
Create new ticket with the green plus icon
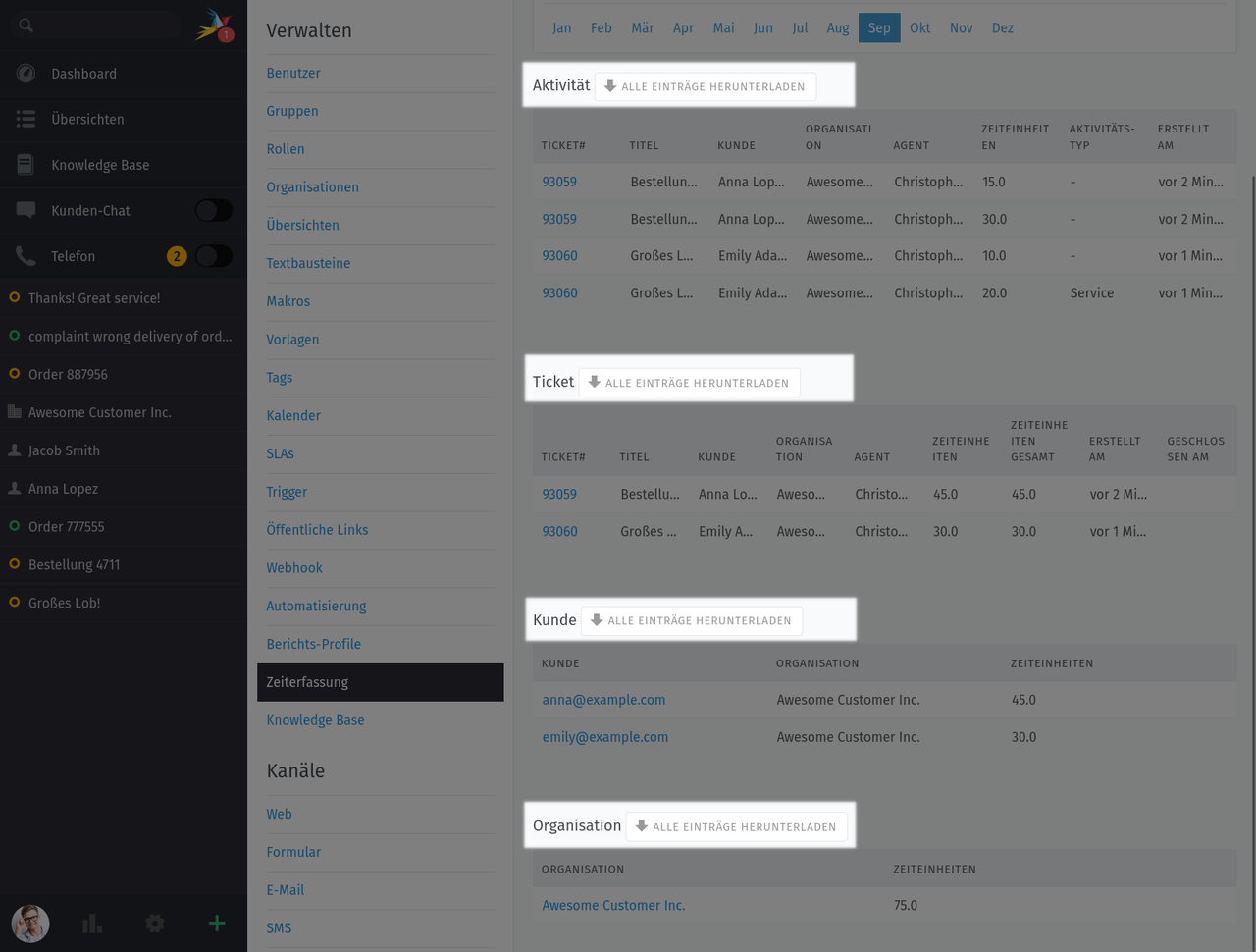pyautogui.click(x=216, y=924)
